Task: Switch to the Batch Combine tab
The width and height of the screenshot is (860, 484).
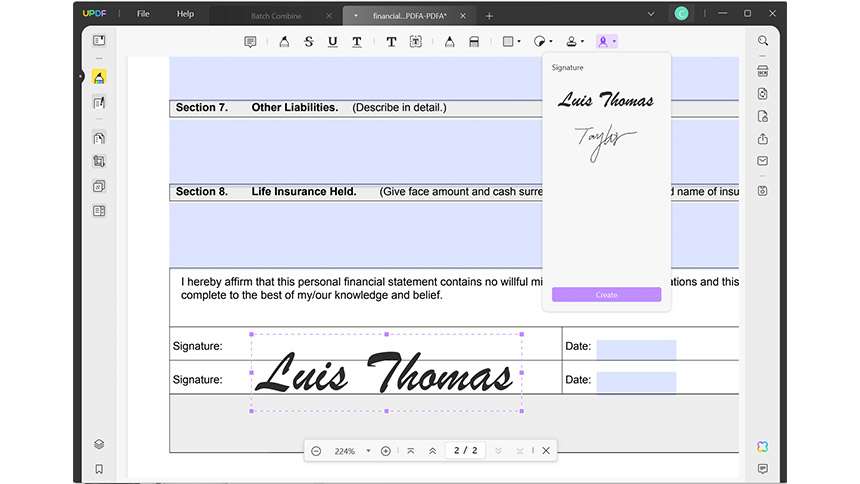Action: click(276, 16)
